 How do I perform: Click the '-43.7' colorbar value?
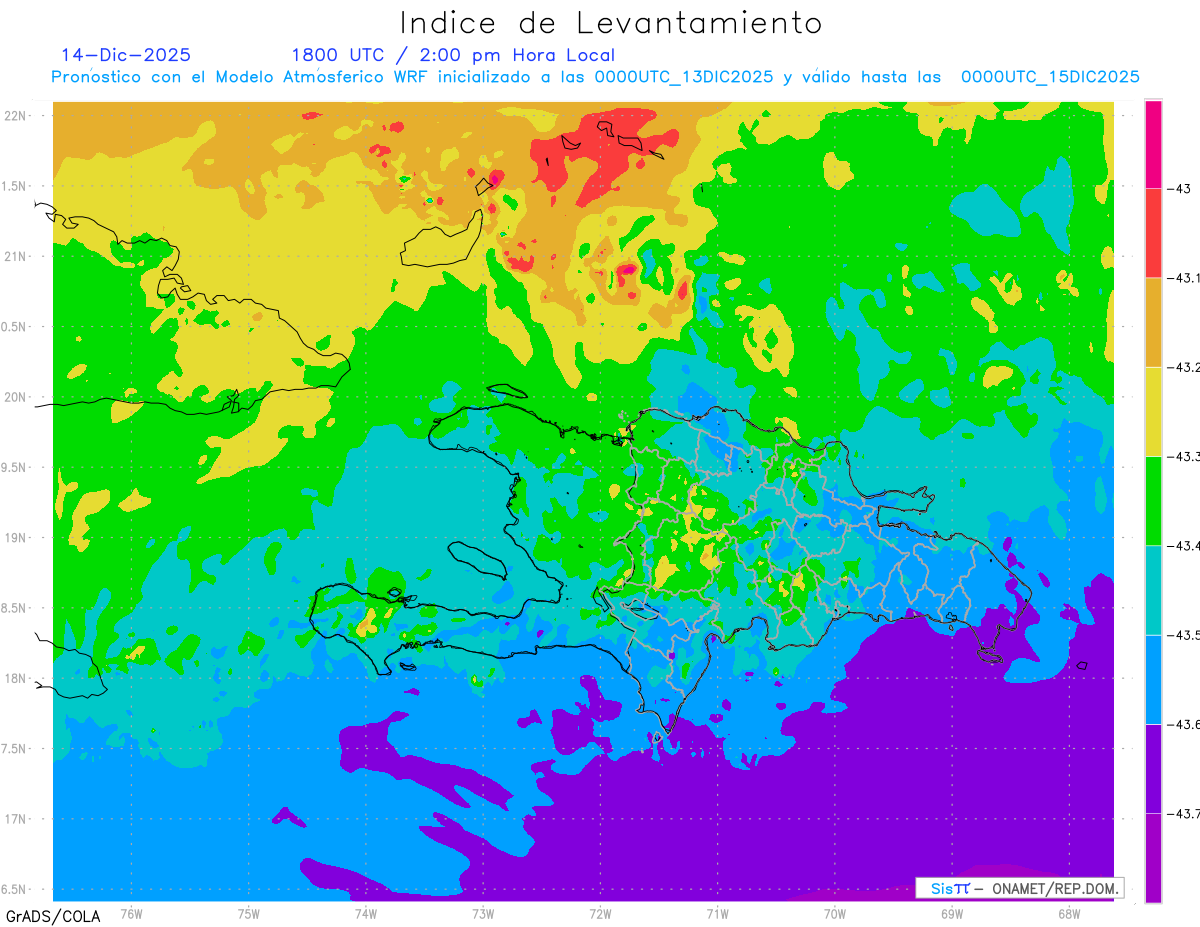click(1183, 814)
